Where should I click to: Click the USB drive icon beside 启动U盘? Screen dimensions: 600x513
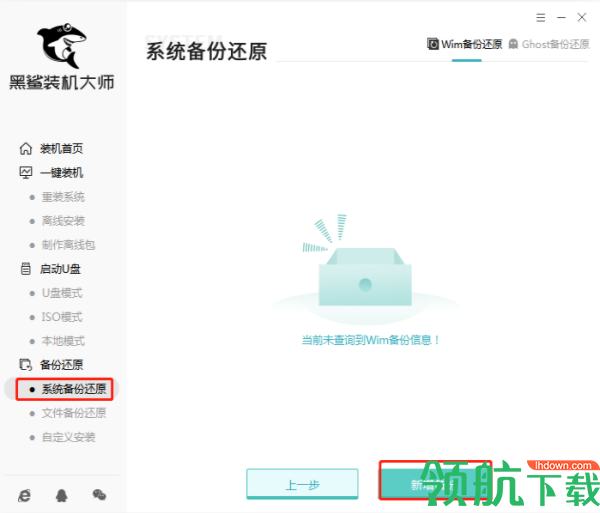[x=26, y=269]
